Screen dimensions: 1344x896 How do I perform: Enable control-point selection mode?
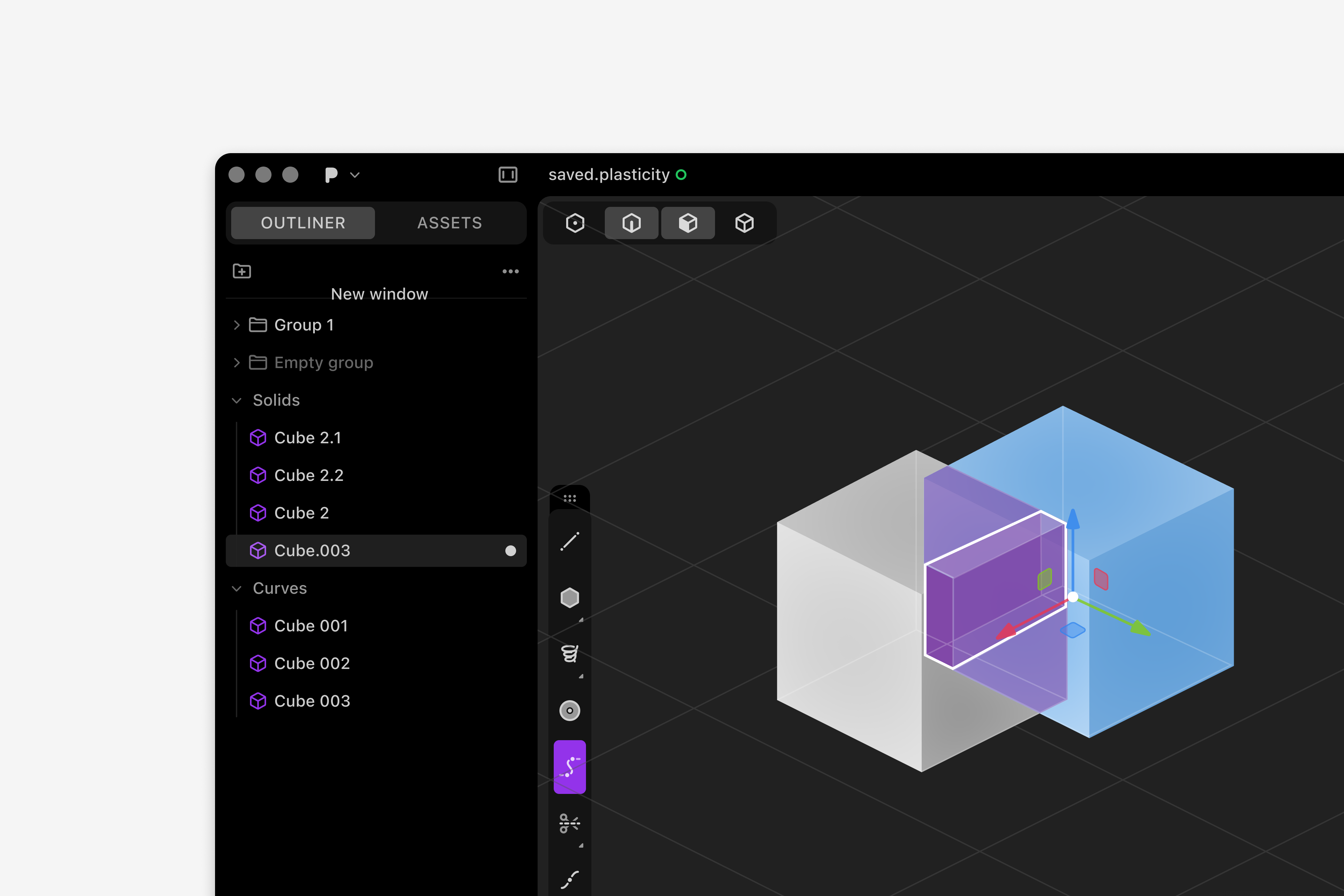575,223
